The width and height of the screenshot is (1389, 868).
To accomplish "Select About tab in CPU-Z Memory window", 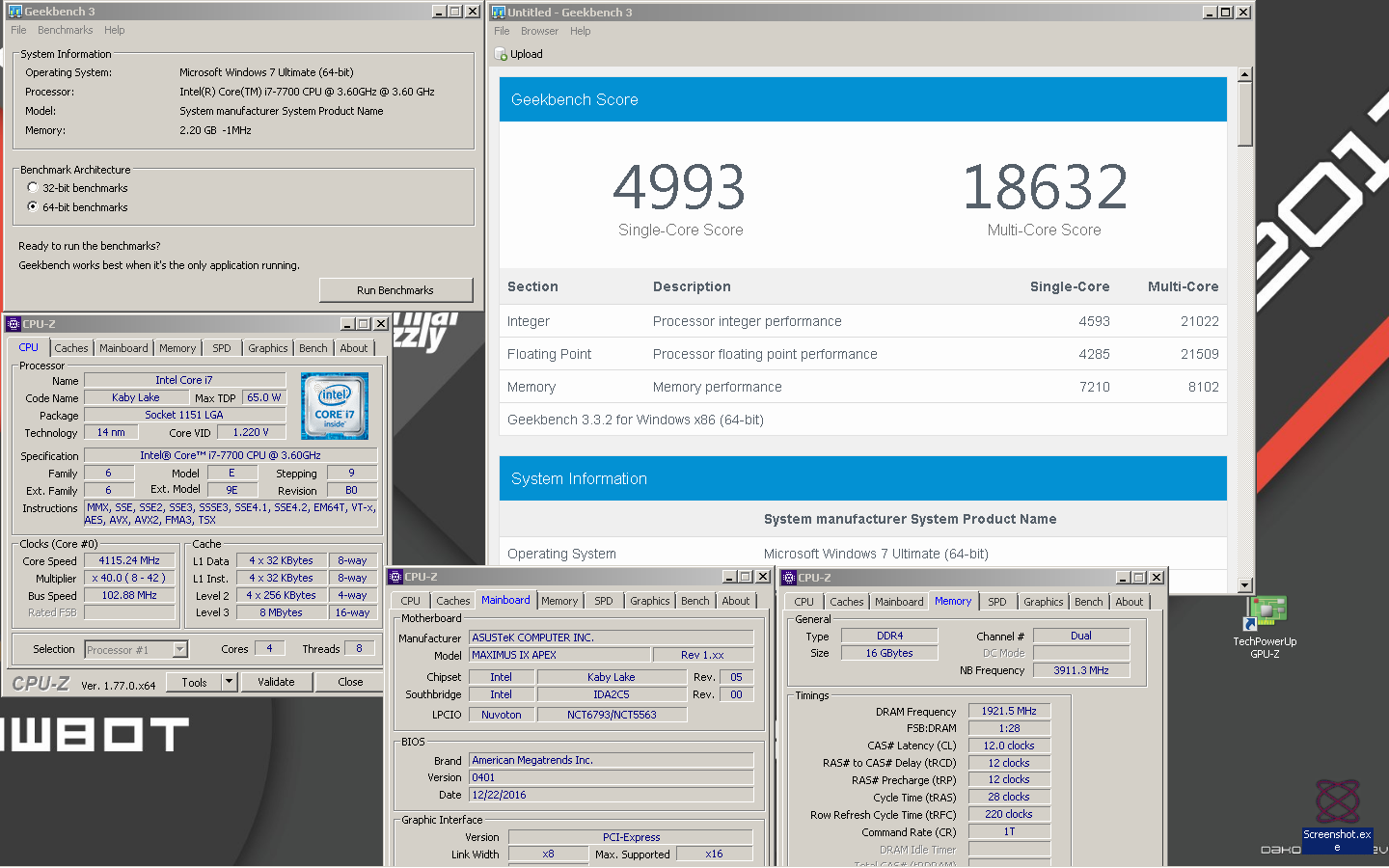I will [1130, 602].
